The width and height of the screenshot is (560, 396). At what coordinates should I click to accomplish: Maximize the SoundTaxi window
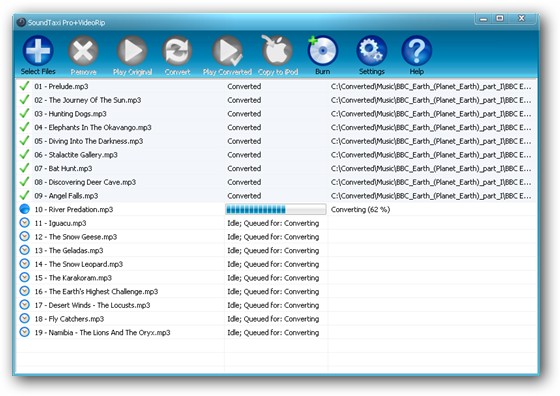coord(500,18)
